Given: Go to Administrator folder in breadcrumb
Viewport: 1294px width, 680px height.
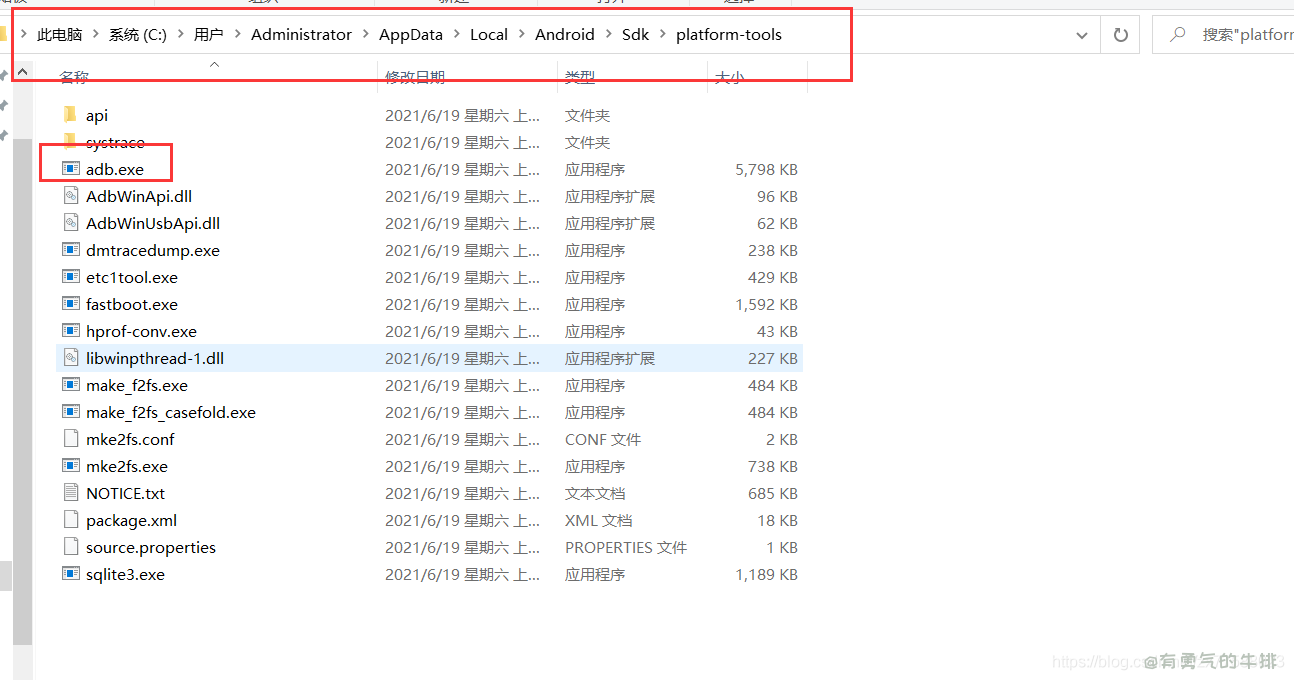Looking at the screenshot, I should [301, 35].
